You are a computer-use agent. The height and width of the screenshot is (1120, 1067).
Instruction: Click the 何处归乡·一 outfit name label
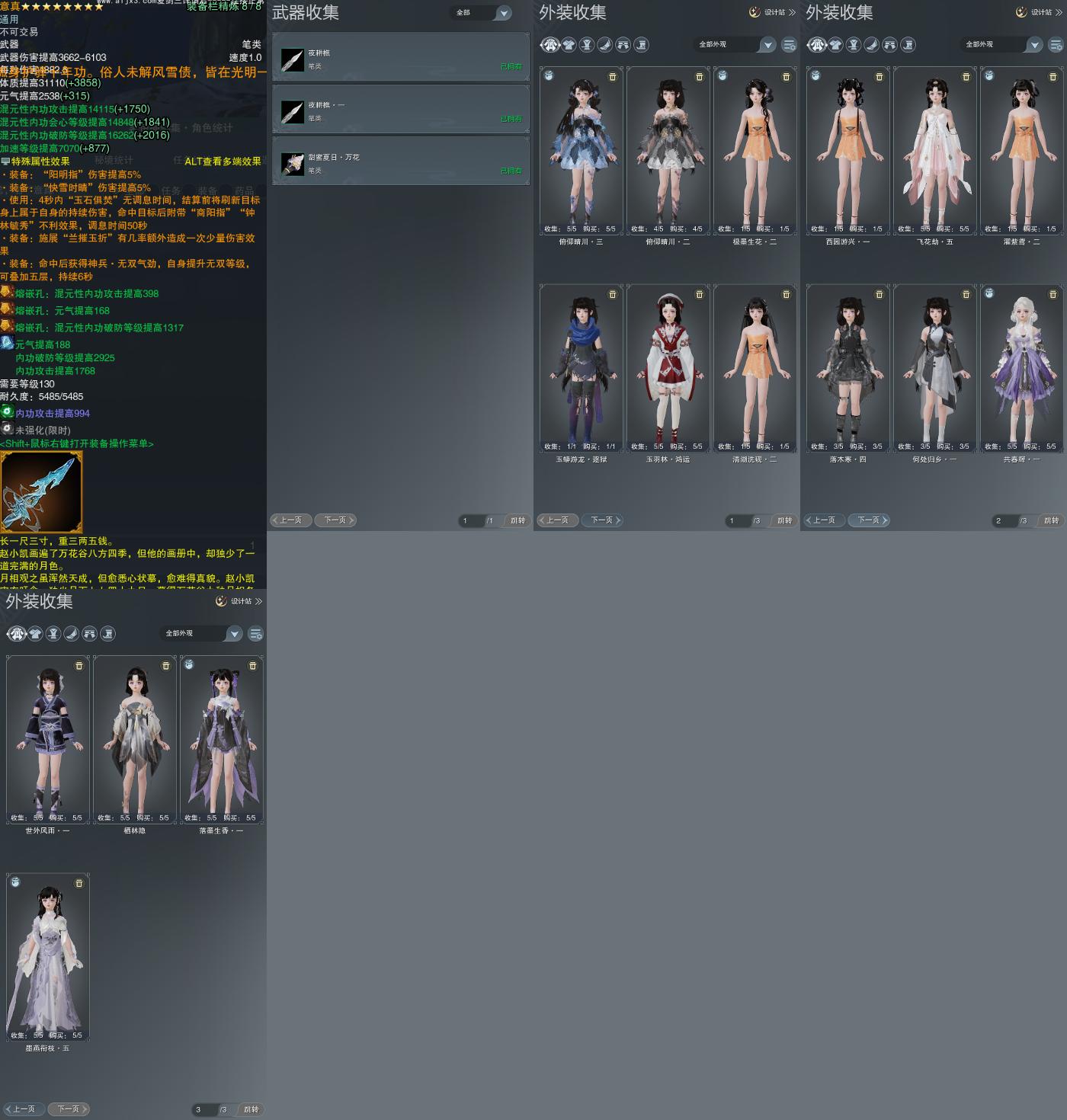[934, 459]
